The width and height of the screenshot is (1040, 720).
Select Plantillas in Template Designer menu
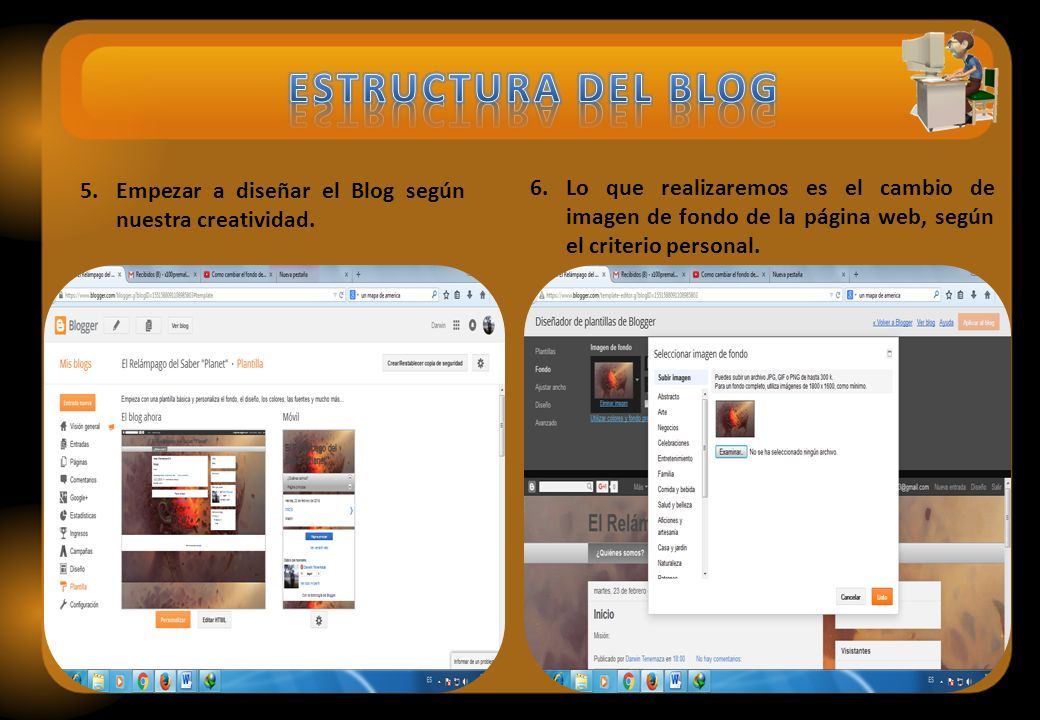pyautogui.click(x=545, y=351)
